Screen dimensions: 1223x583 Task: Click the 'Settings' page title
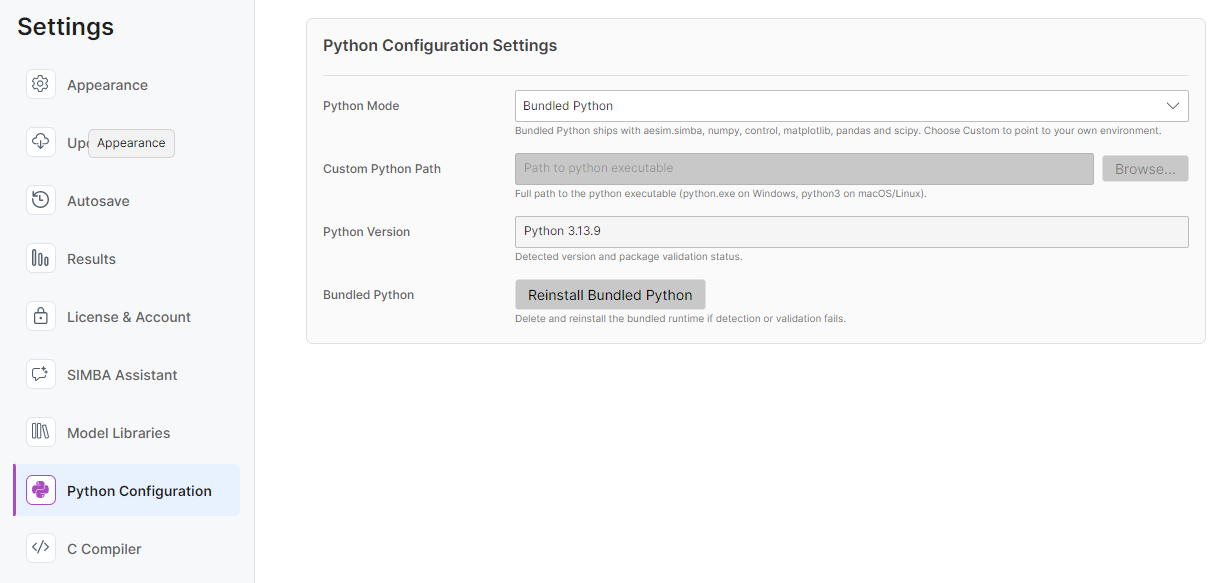click(66, 27)
